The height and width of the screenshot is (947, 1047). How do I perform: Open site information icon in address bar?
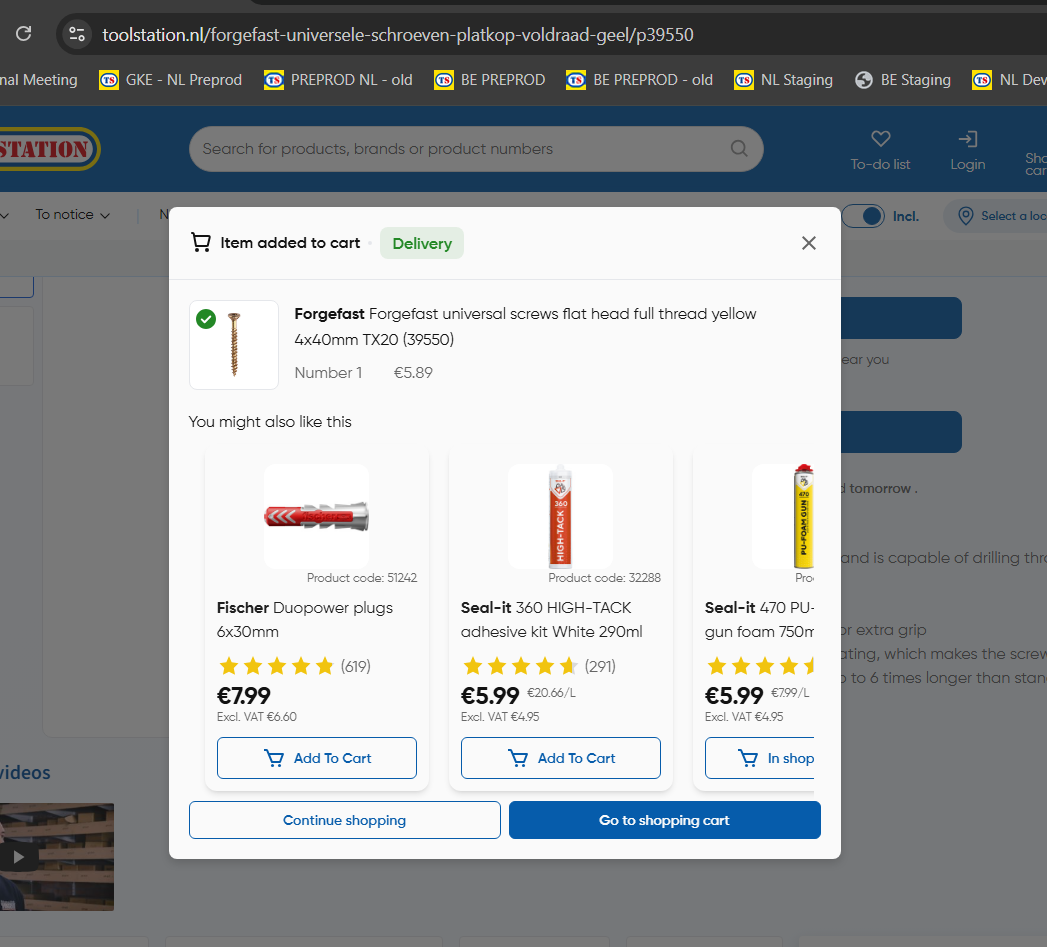tap(77, 34)
